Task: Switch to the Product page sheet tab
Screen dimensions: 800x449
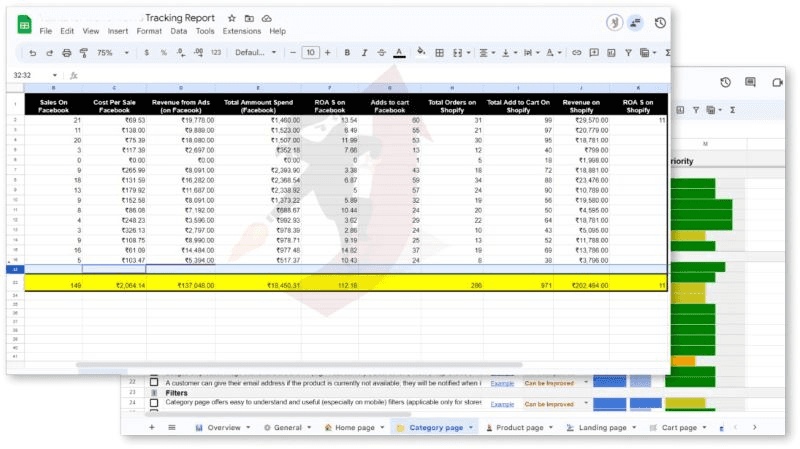Action: (519, 428)
